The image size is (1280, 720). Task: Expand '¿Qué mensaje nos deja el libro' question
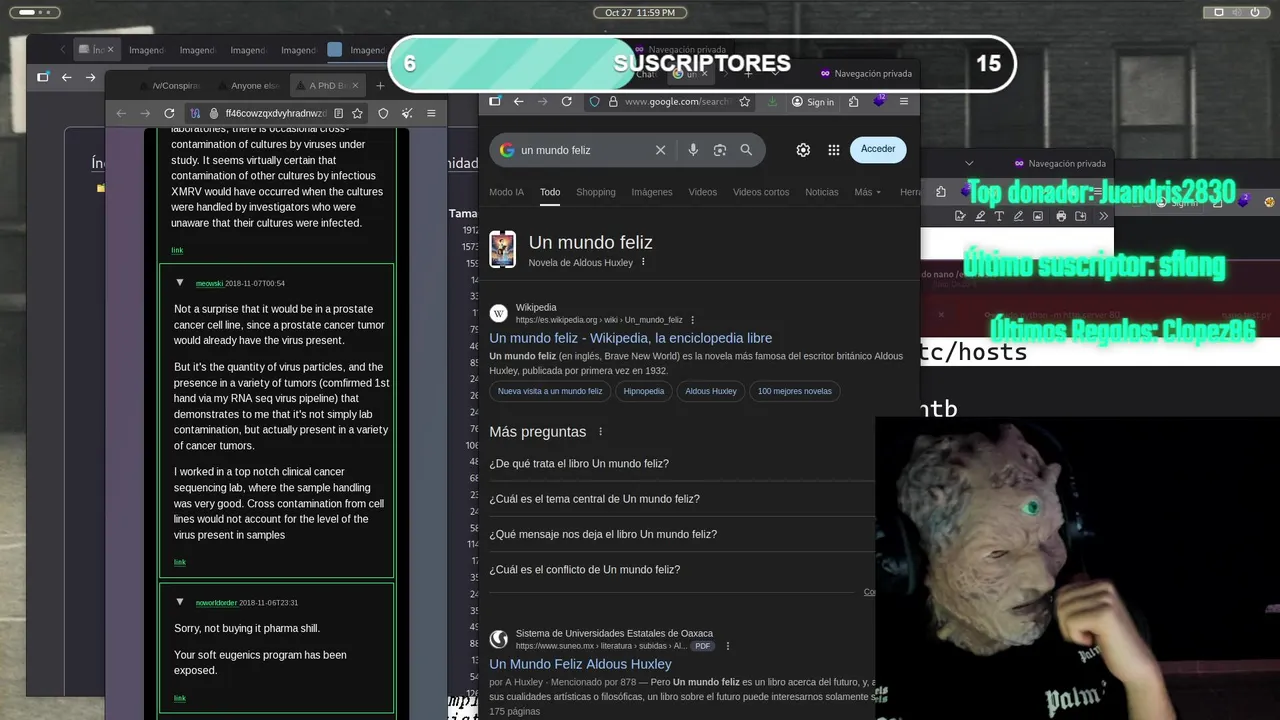point(682,534)
